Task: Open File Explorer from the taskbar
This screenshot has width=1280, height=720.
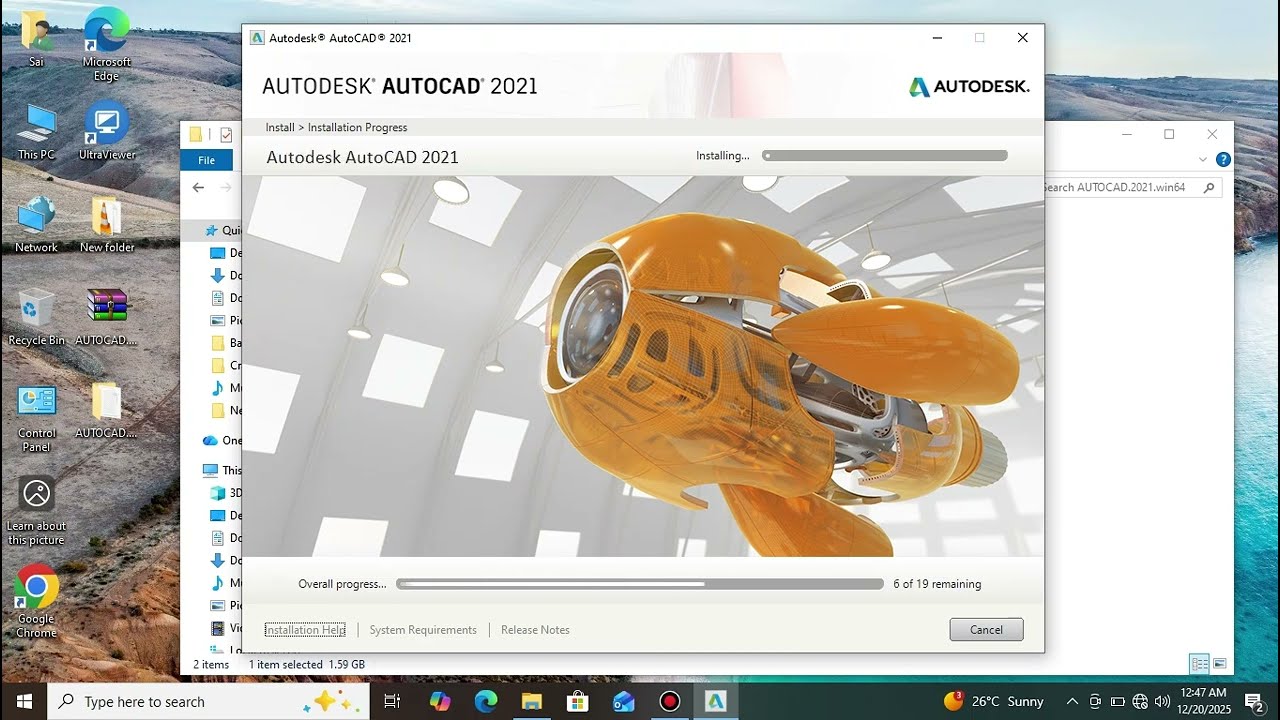Action: pos(532,701)
